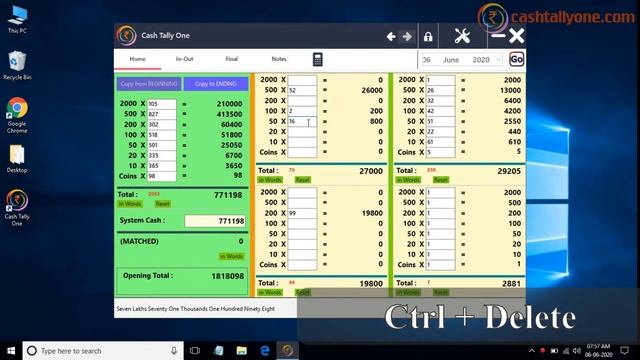Click the Go button
This screenshot has height=360, width=640.
(x=516, y=60)
